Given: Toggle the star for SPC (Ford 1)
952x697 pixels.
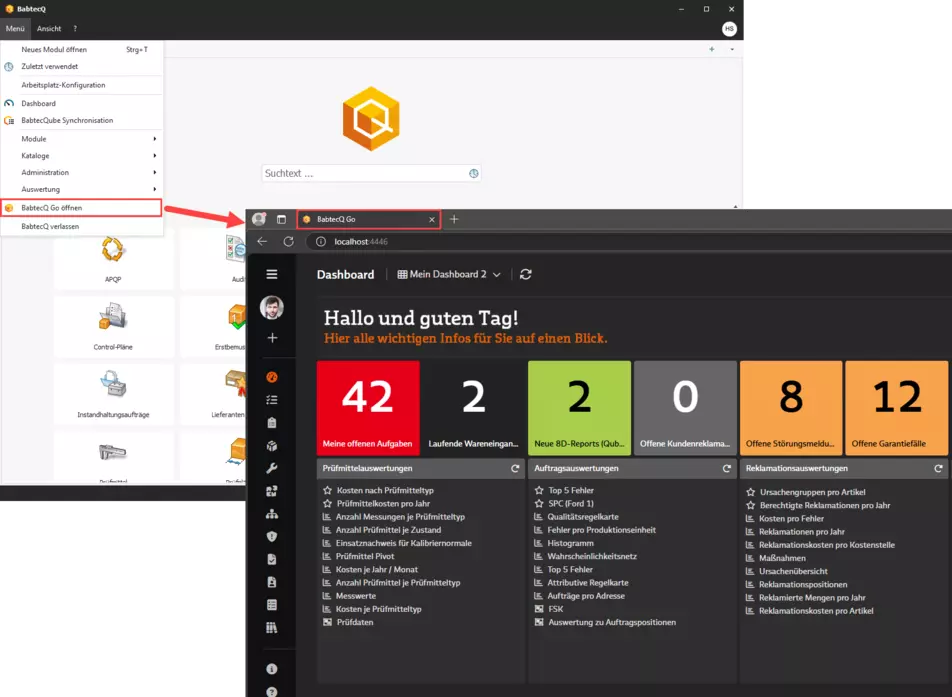Looking at the screenshot, I should 539,503.
